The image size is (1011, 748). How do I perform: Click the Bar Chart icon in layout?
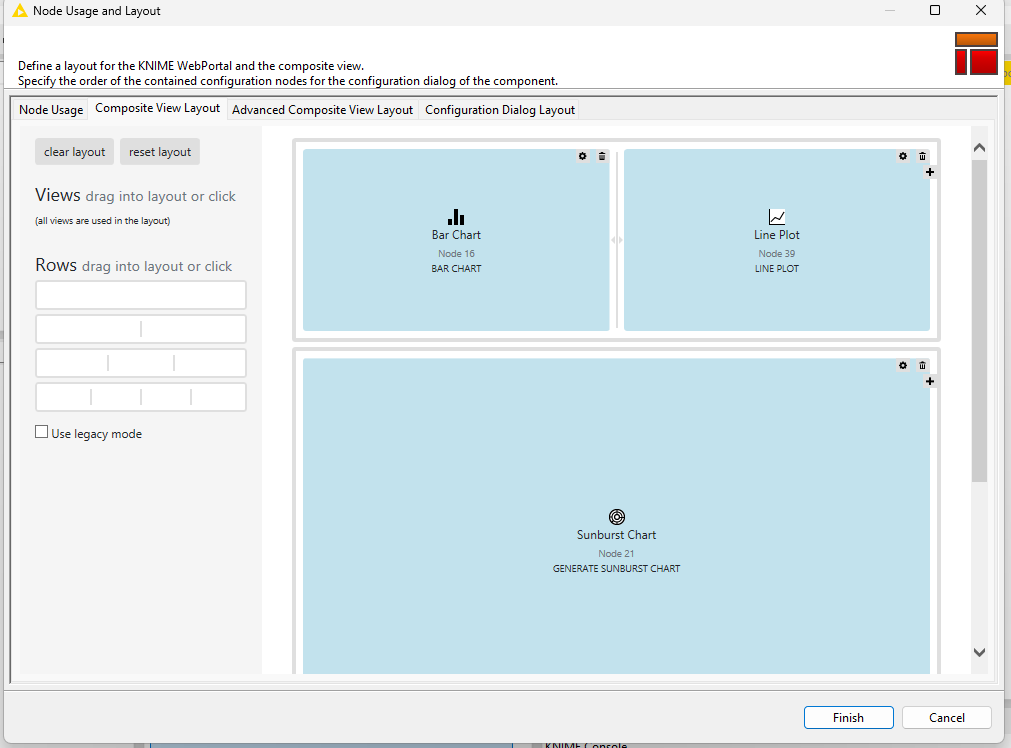[x=456, y=217]
